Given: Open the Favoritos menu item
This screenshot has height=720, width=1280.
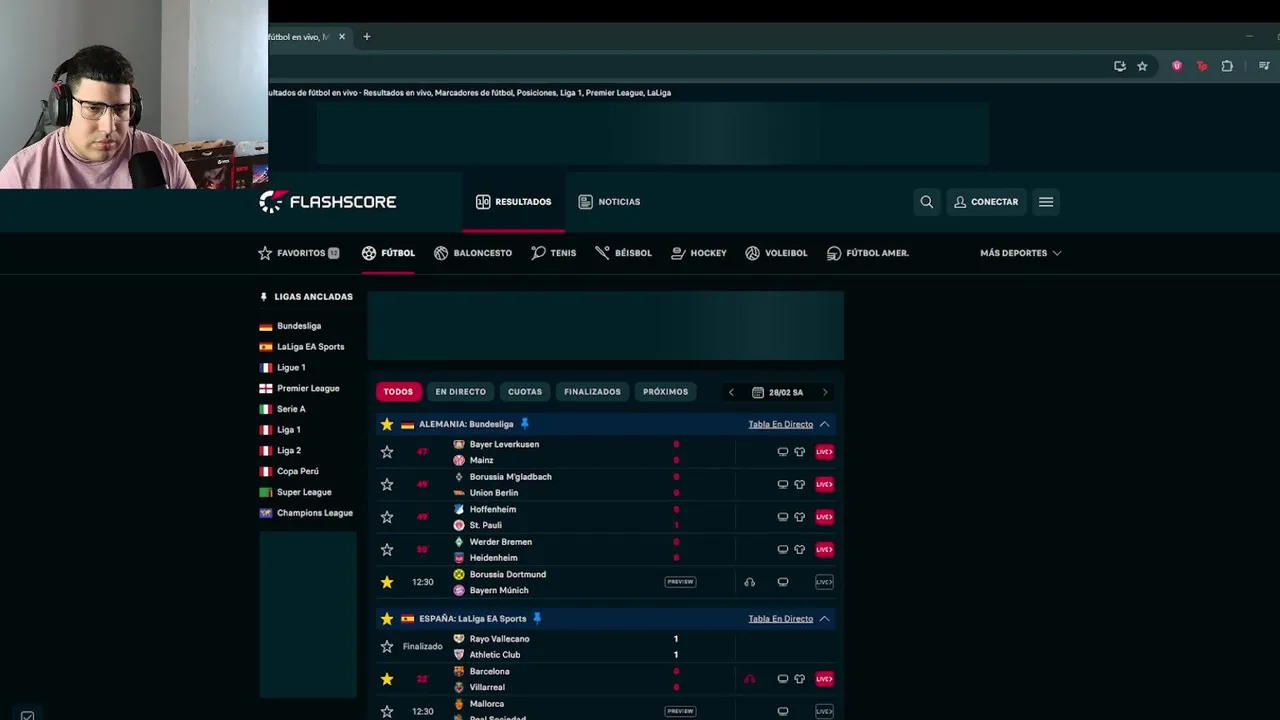Looking at the screenshot, I should click(x=298, y=253).
